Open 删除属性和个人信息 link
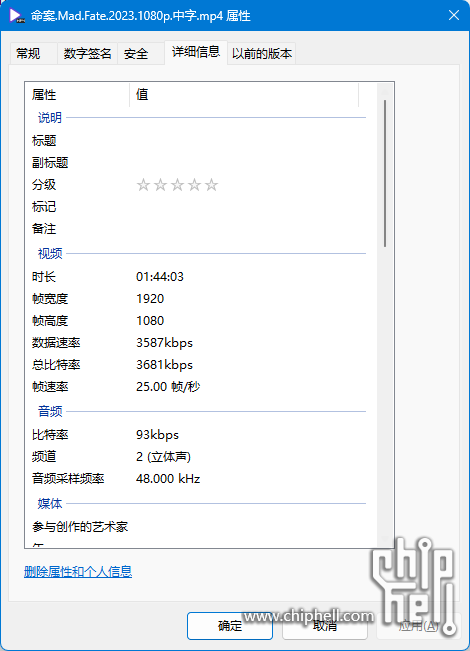 coord(78,572)
